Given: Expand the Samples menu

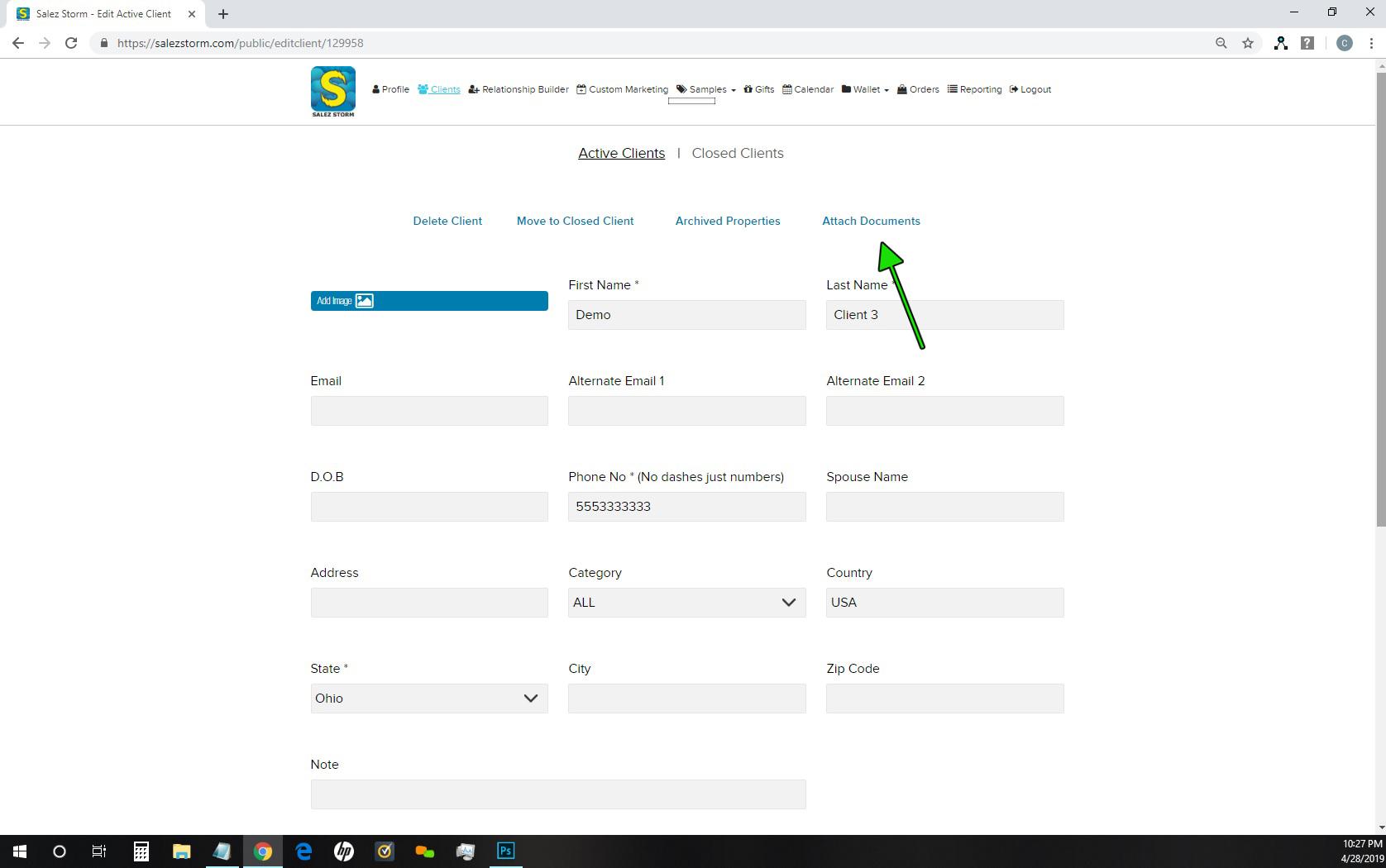Looking at the screenshot, I should (706, 89).
